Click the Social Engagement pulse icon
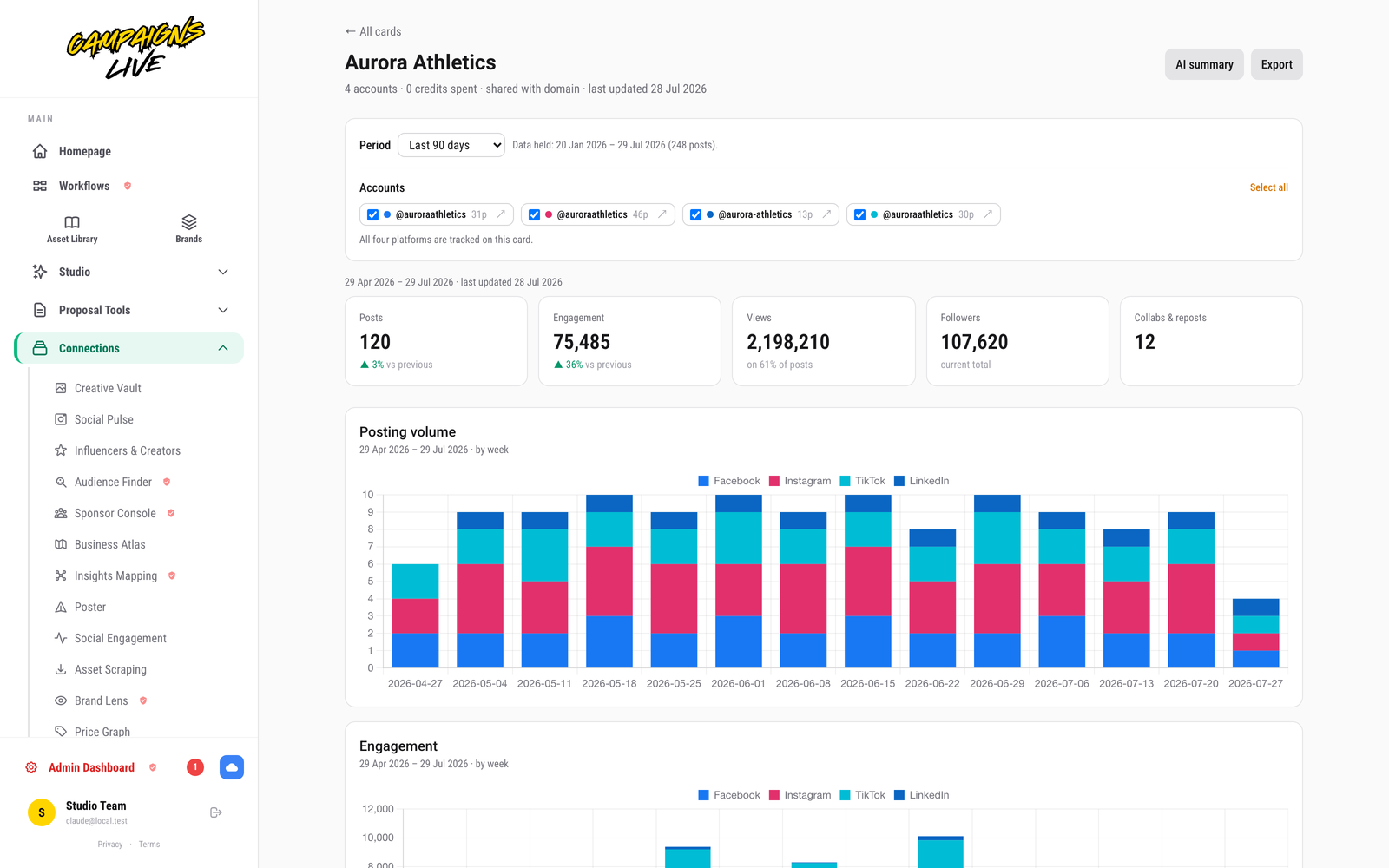Image resolution: width=1389 pixels, height=868 pixels. pos(61,638)
